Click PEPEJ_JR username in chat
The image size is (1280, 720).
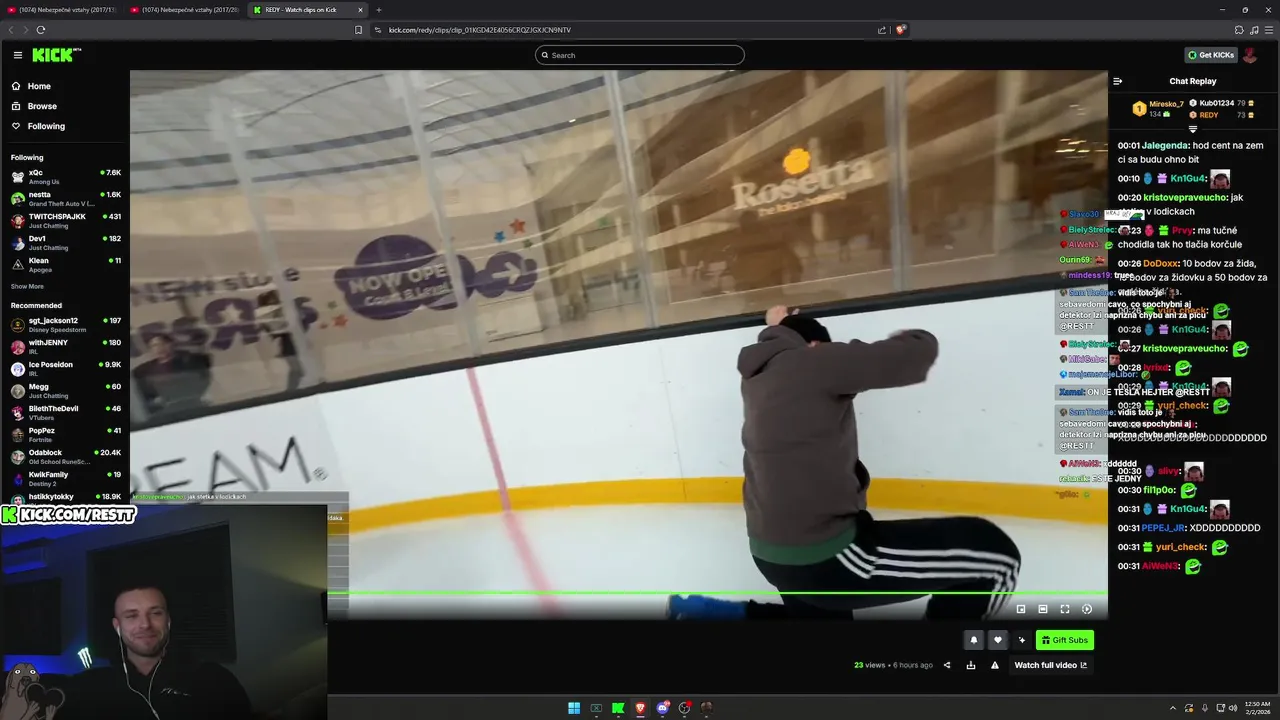coord(1164,528)
